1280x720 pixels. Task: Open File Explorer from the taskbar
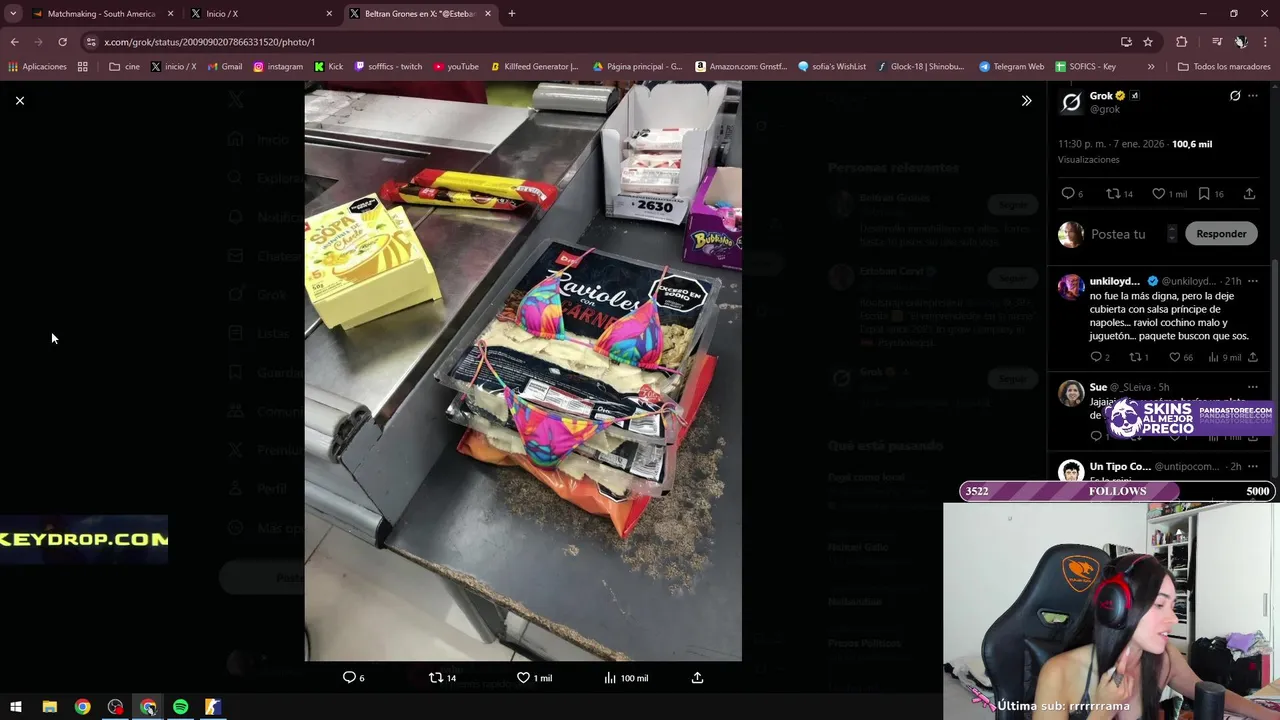pyautogui.click(x=49, y=707)
